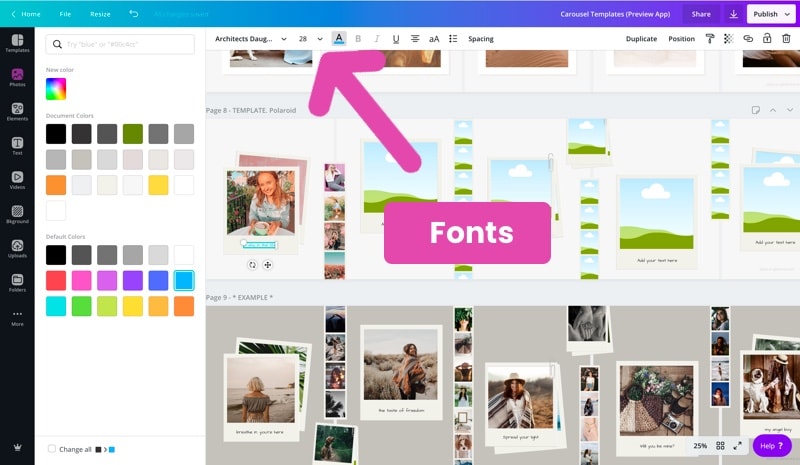Click the color search input field
The width and height of the screenshot is (800, 465).
[x=120, y=44]
